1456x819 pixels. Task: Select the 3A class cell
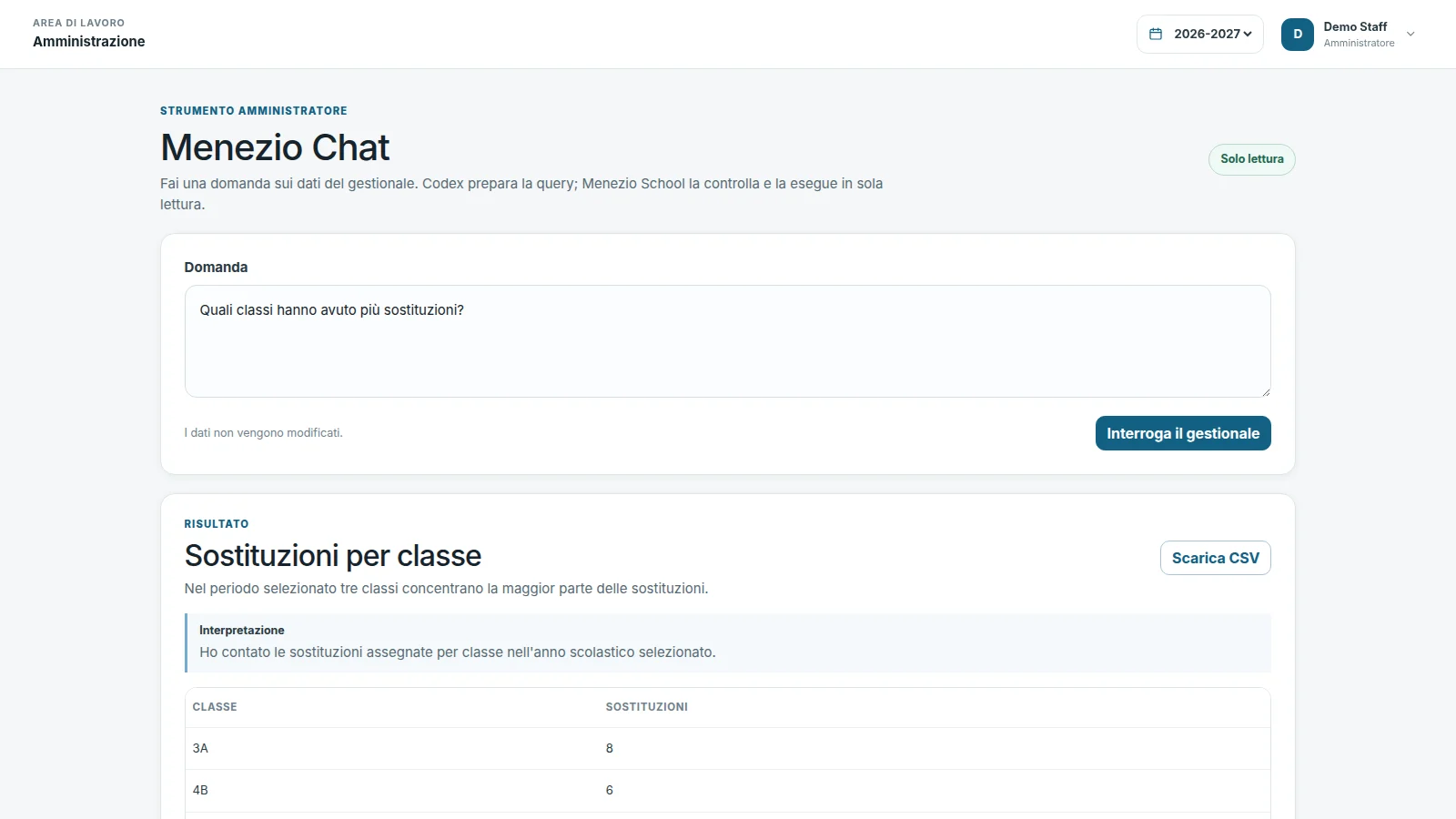(200, 748)
